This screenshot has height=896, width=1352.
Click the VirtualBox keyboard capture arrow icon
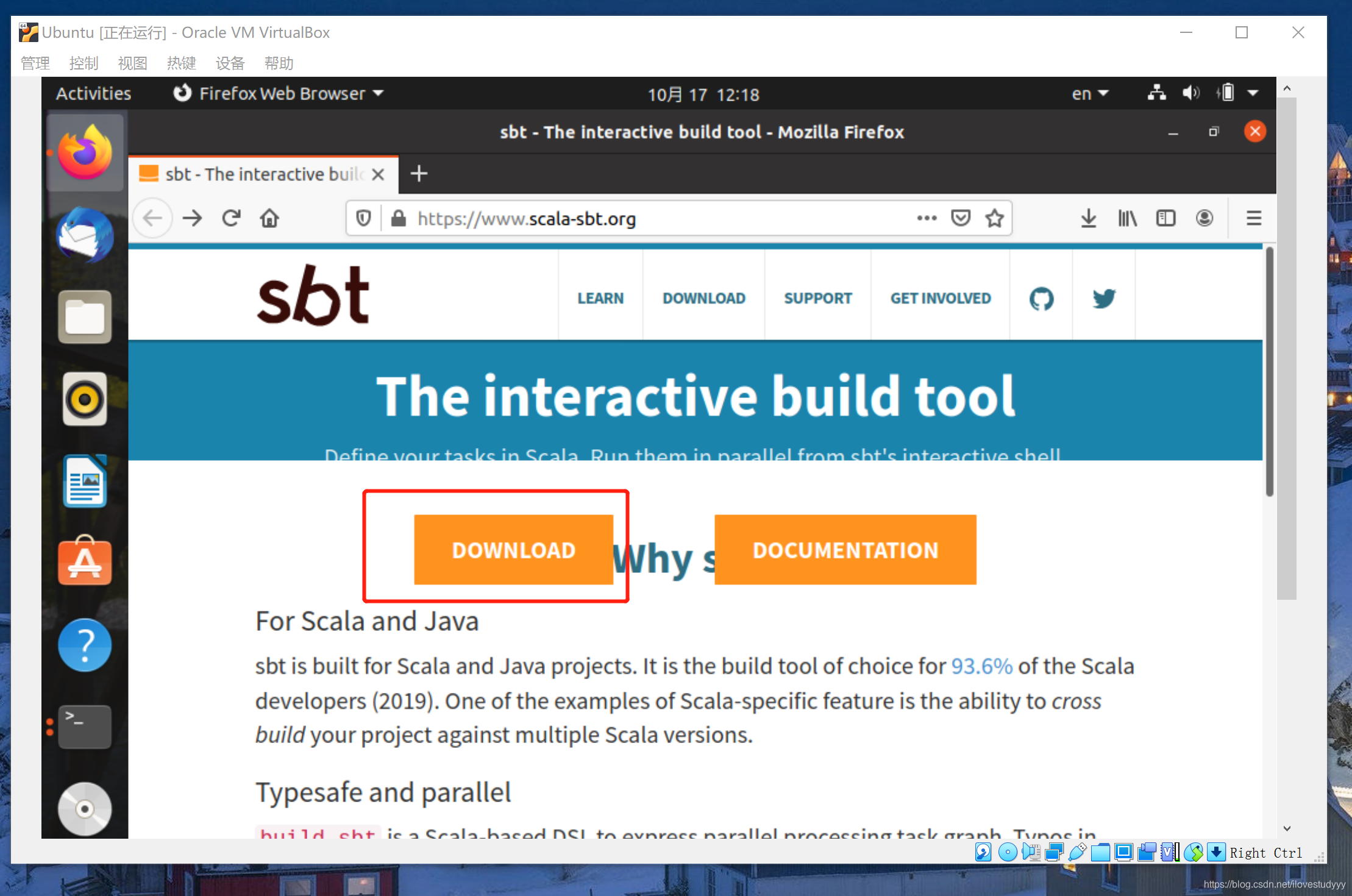[x=1216, y=852]
